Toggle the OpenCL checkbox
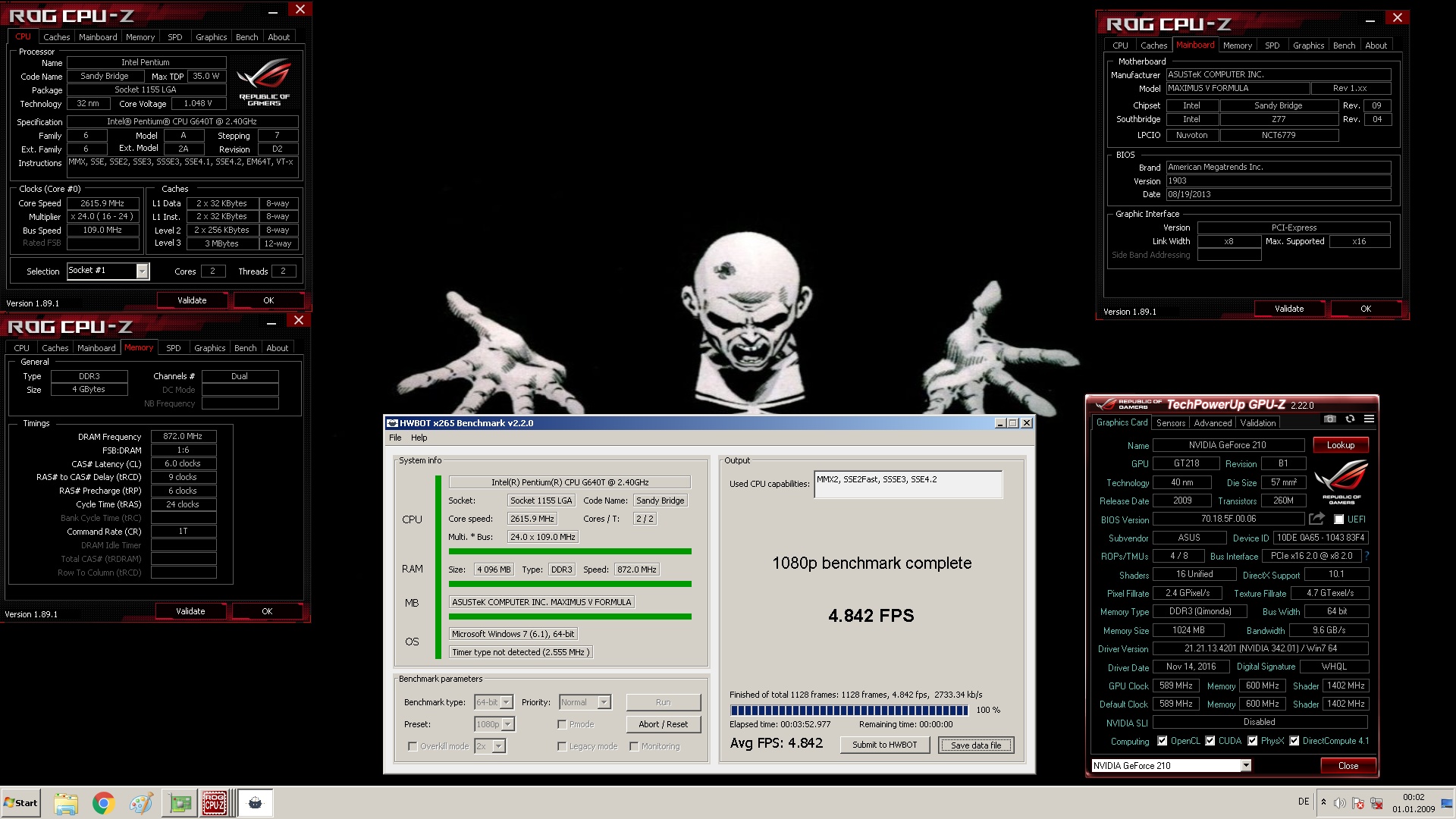Screen dimensions: 1456x819 point(1162,741)
